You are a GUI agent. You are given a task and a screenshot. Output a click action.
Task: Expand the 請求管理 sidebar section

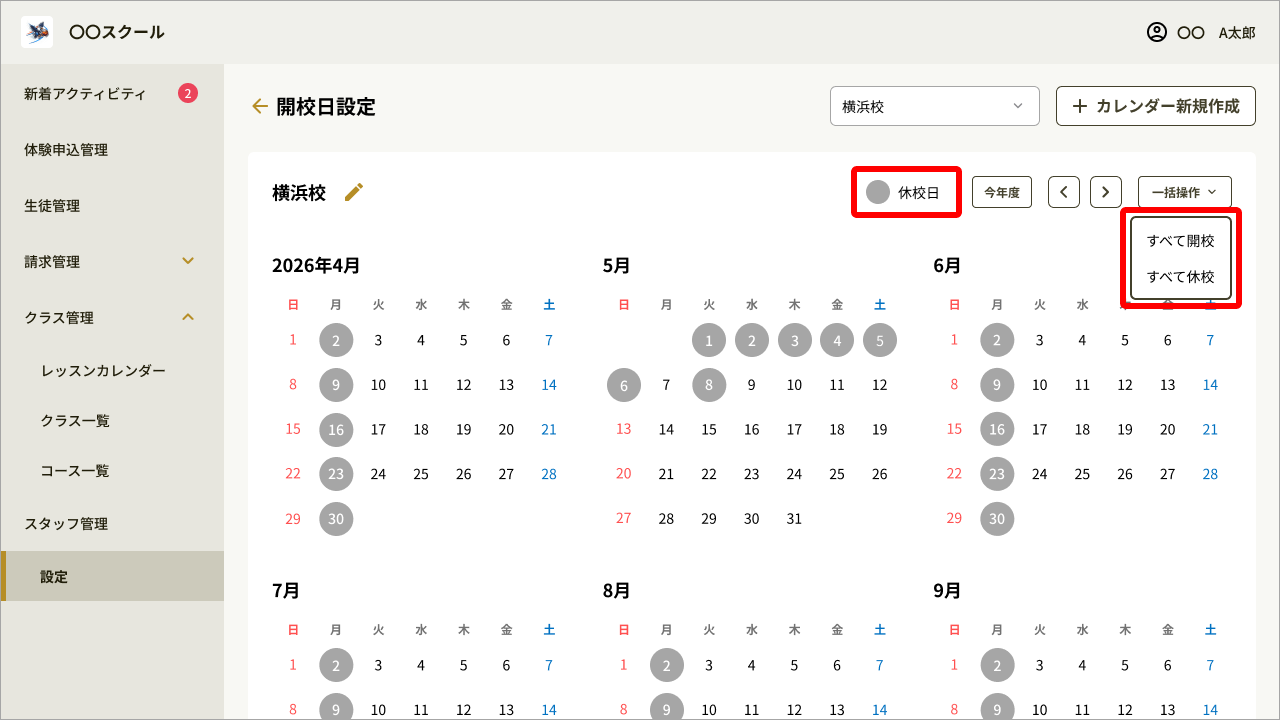(187, 261)
